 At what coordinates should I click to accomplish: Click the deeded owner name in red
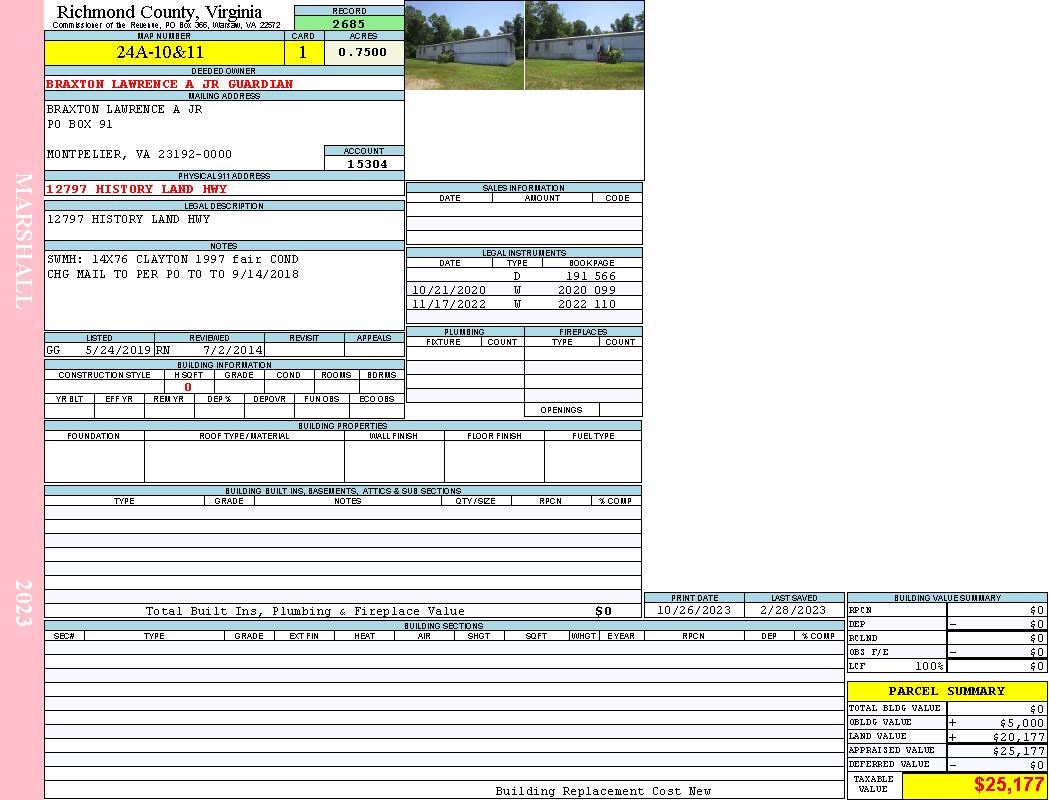(170, 84)
